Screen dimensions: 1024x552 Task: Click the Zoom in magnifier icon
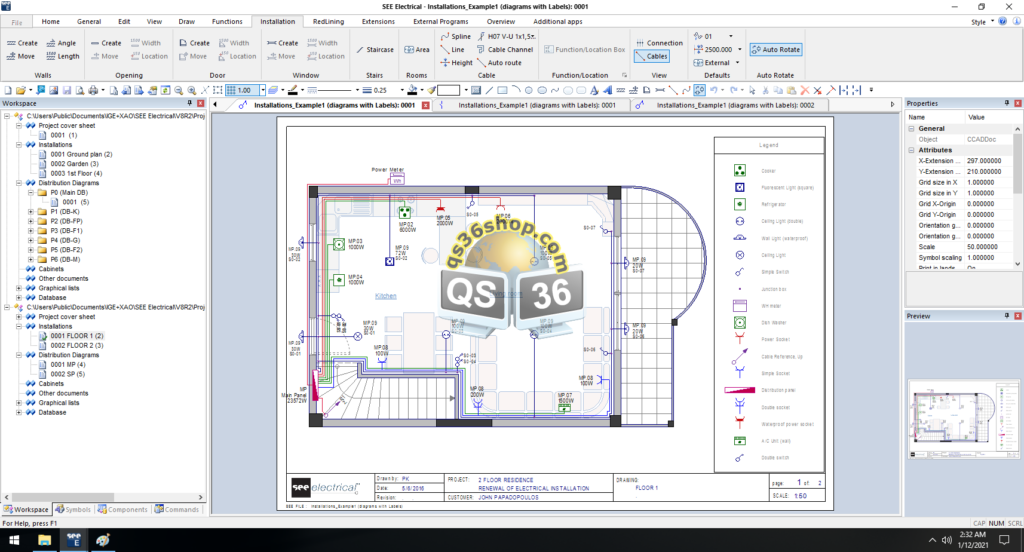coord(191,90)
